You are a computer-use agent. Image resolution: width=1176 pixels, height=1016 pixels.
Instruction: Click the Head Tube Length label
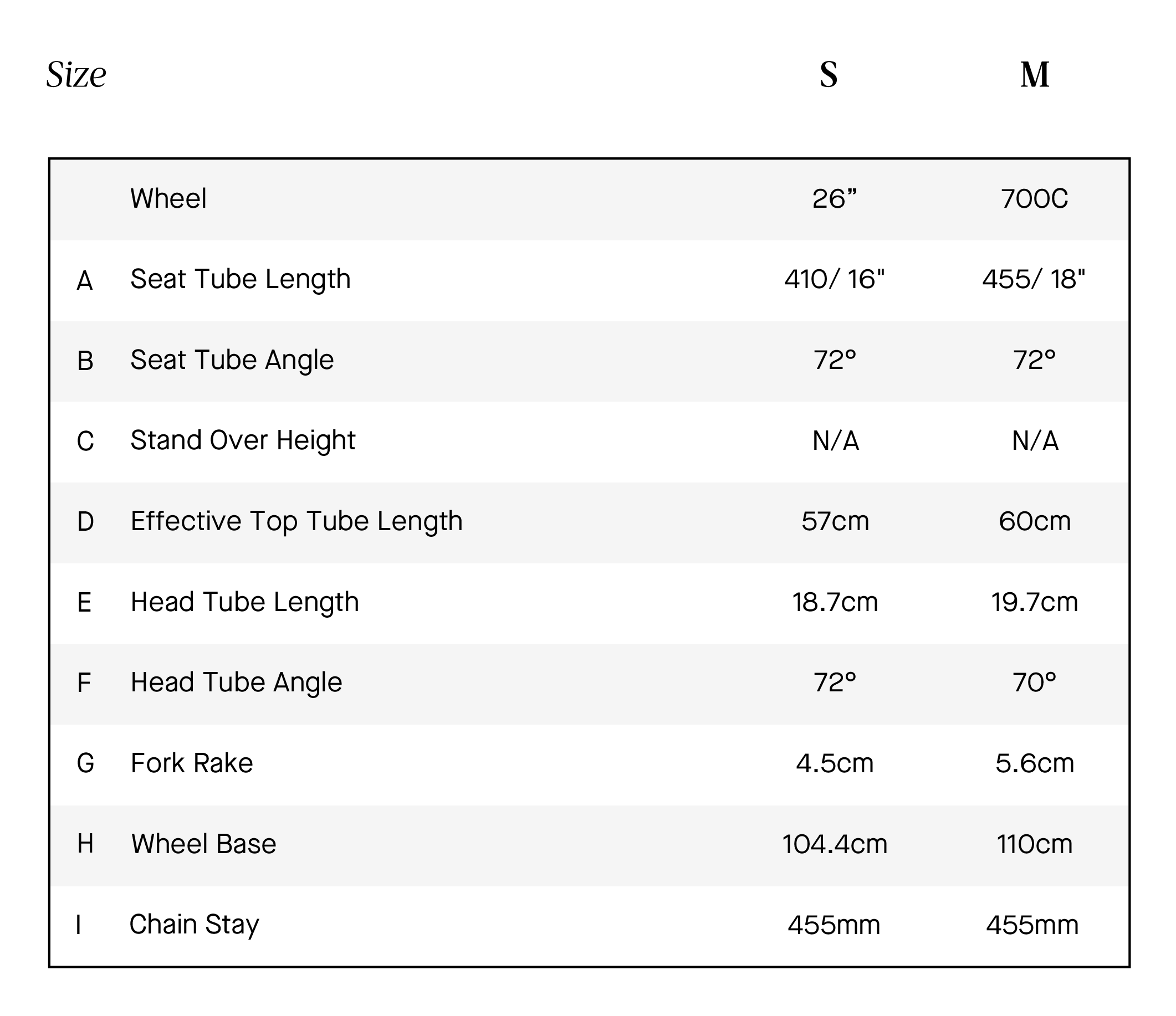click(244, 602)
